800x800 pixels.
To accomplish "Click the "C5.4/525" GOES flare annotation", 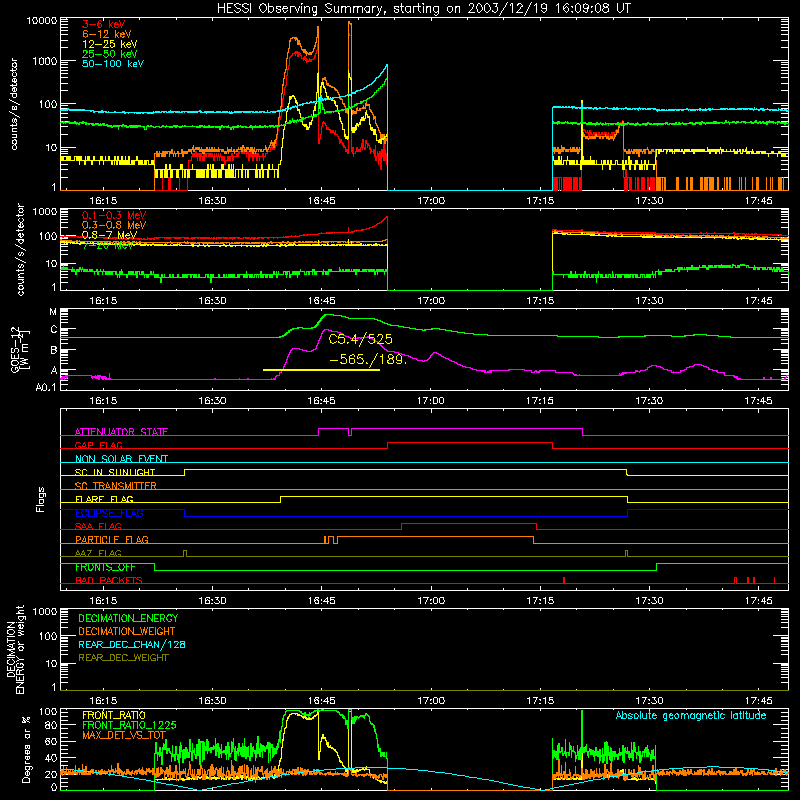I will coord(360,339).
